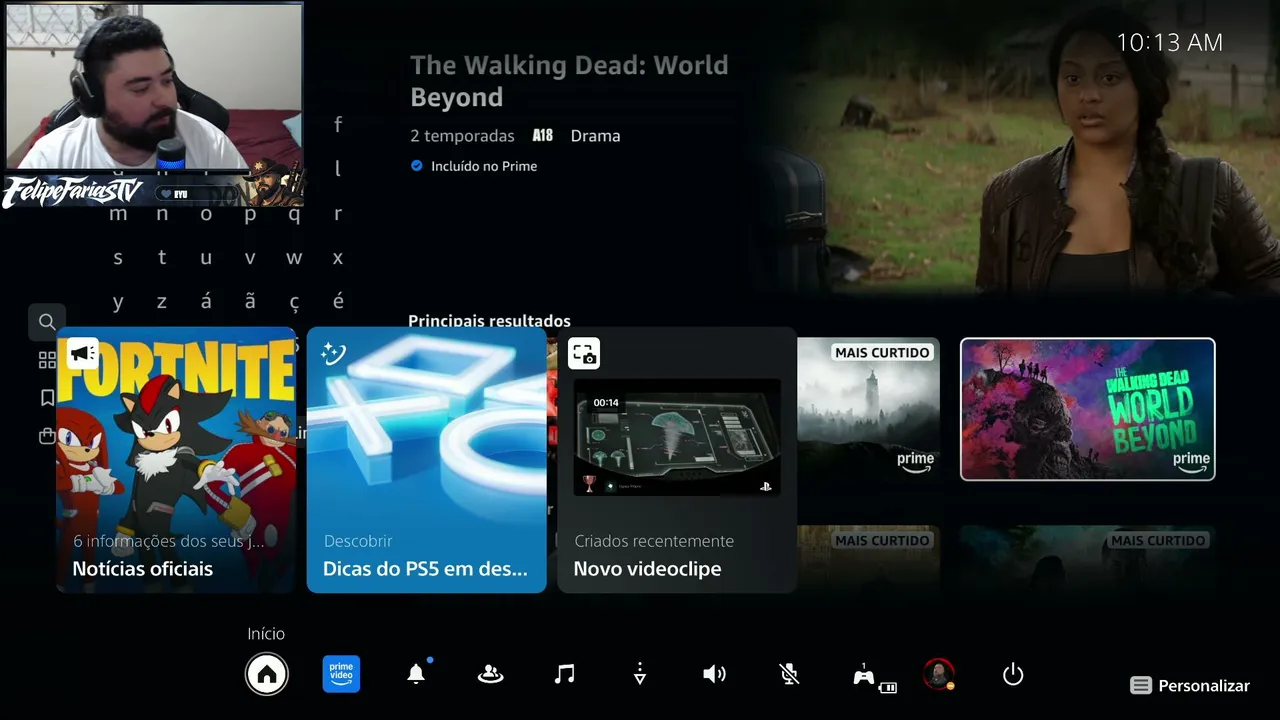Click the letter o key
This screenshot has width=1280, height=720.
click(206, 214)
